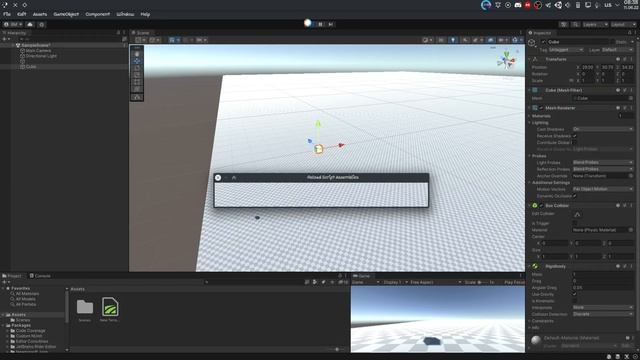Adjust the Game view Scale slider
Viewport: 640px width, 360px height.
coord(483,282)
